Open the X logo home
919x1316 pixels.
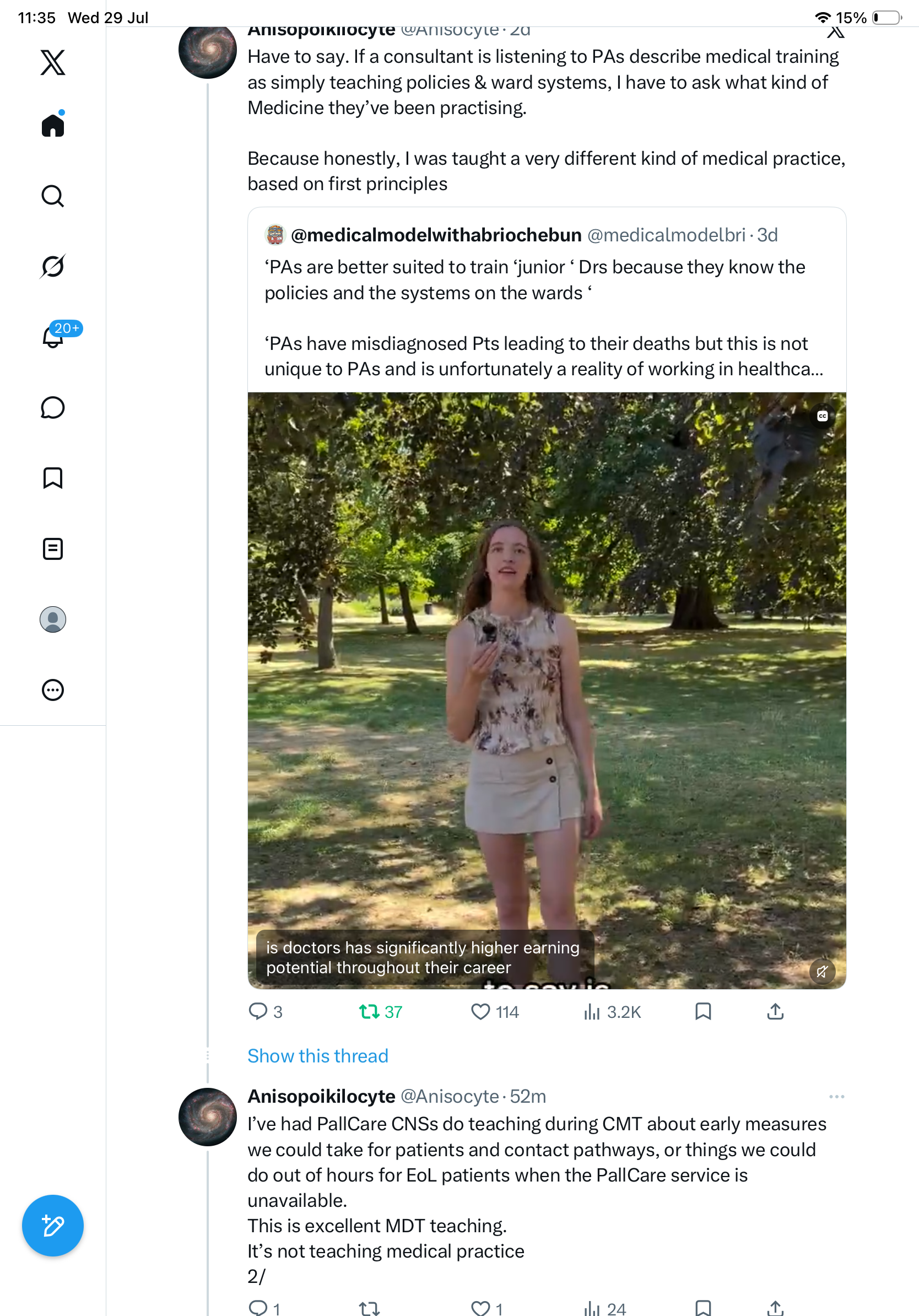(x=53, y=62)
